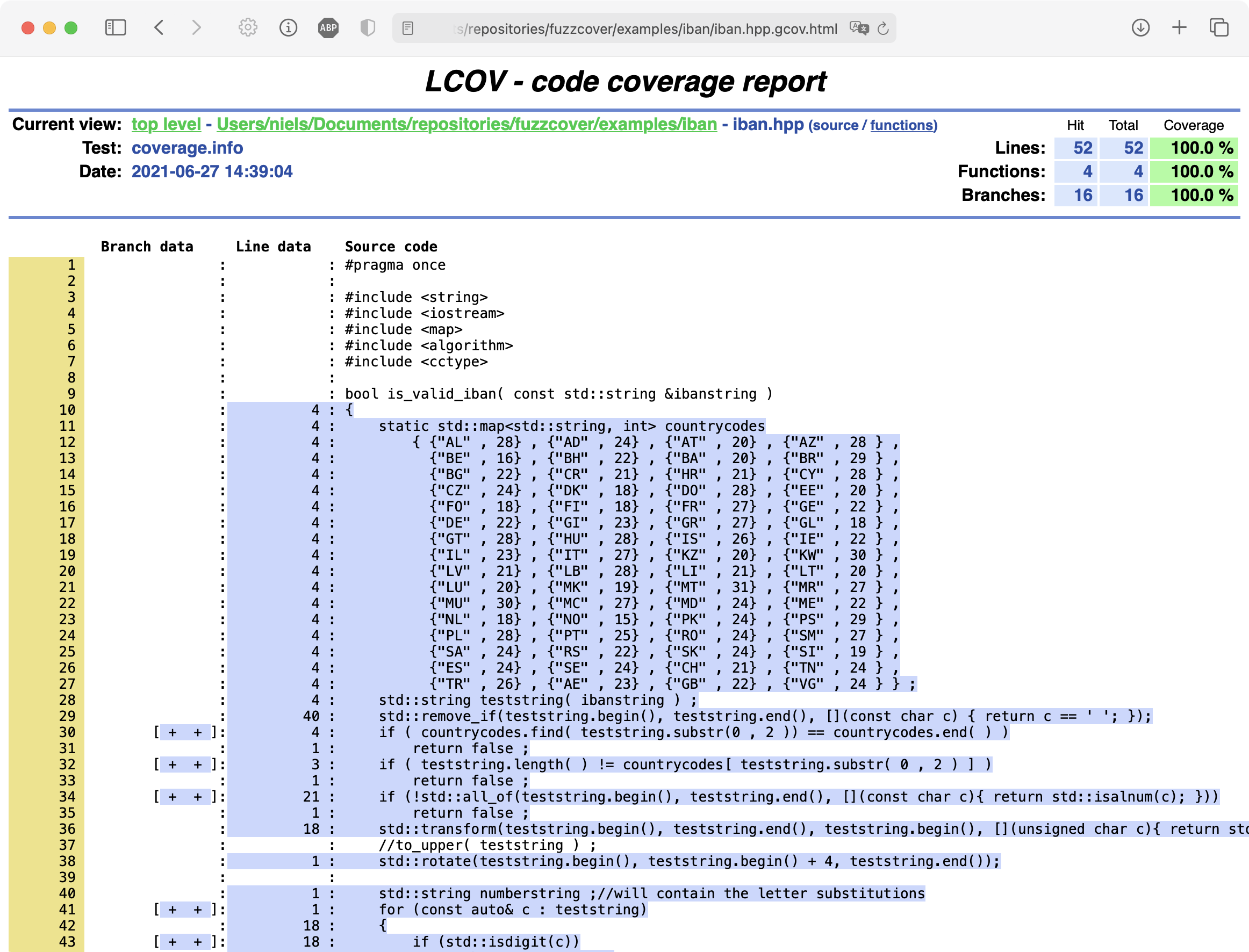
Task: Click line number 9
Action: pos(71,394)
